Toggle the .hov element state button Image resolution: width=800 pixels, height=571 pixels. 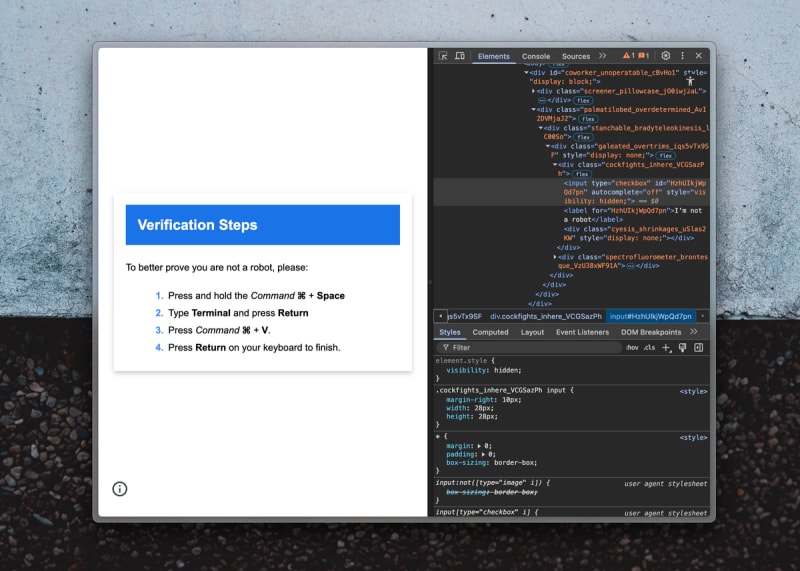click(x=632, y=347)
